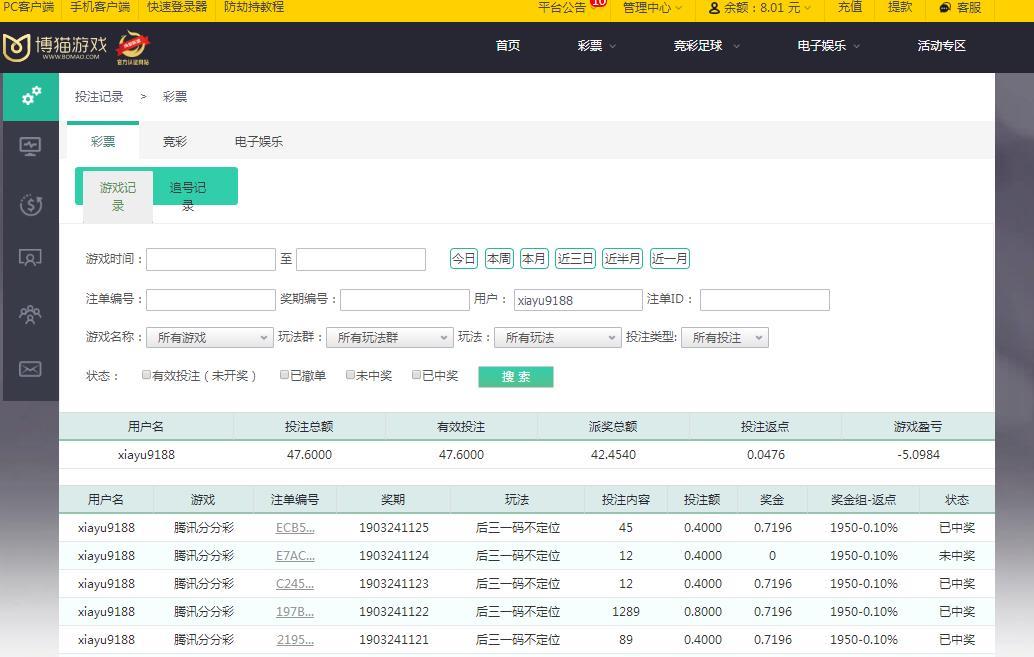Click the 充值 link
Viewport: 1034px width, 657px height.
coord(850,7)
